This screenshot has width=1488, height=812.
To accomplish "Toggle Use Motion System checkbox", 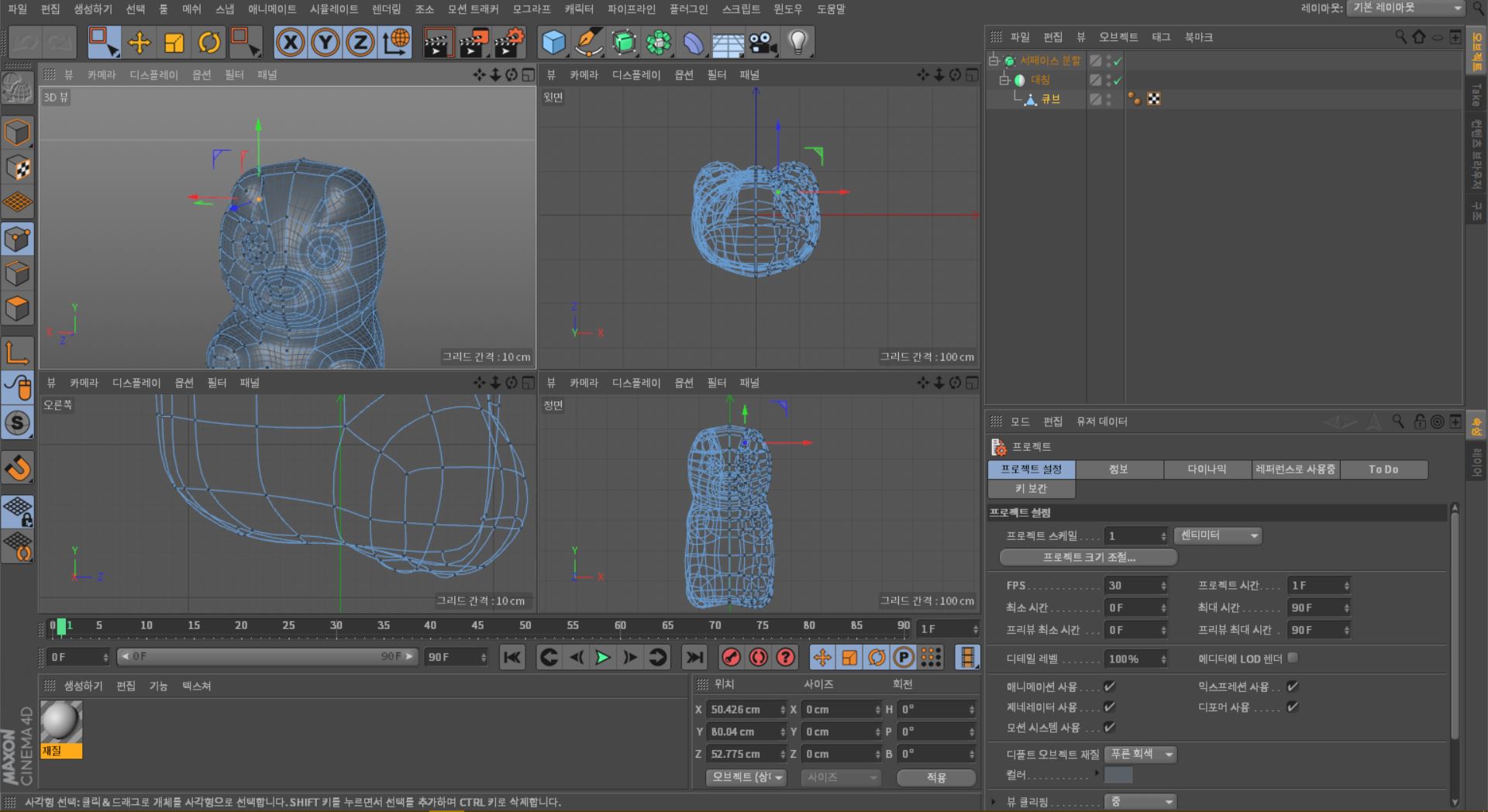I will click(x=1109, y=726).
